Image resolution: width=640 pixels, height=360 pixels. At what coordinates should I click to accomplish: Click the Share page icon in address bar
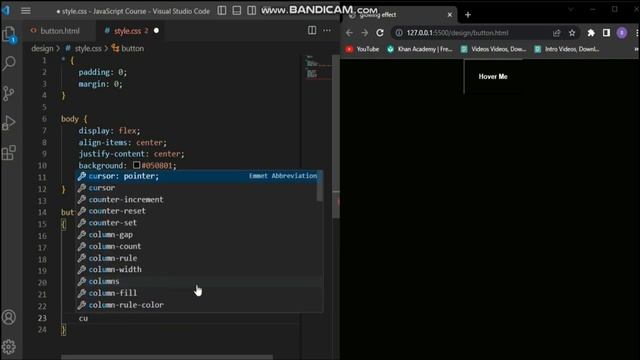coord(556,33)
